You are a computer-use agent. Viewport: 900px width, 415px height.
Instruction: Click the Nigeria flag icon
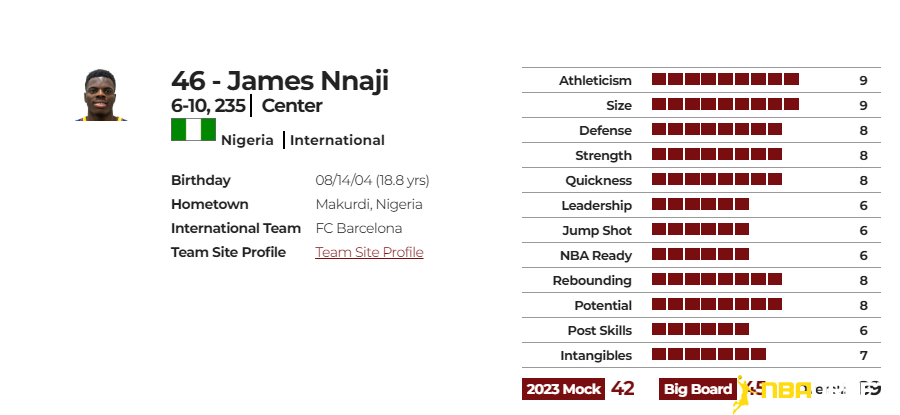193,130
